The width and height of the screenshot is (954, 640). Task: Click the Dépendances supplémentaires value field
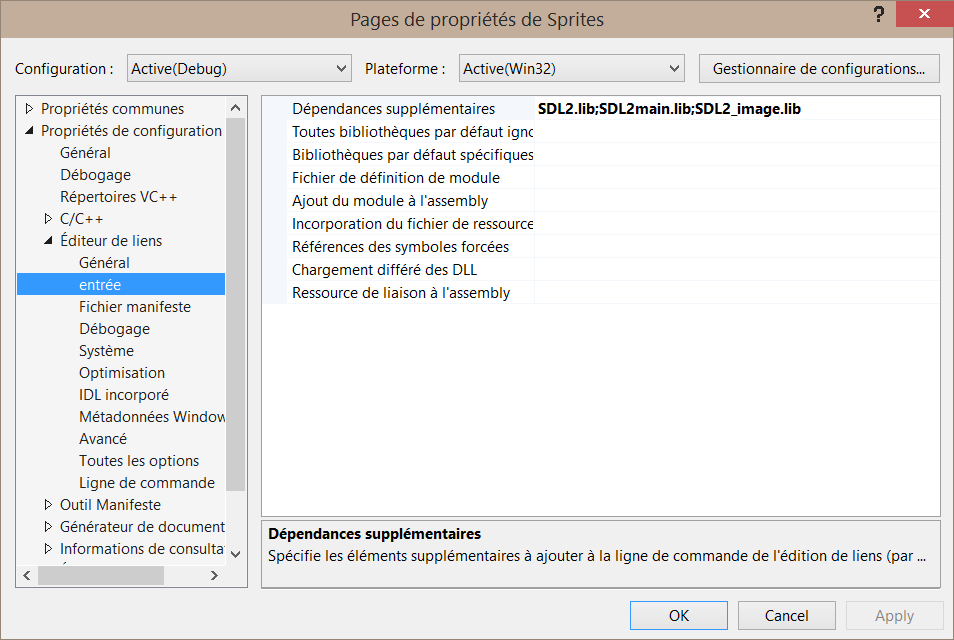tap(736, 109)
